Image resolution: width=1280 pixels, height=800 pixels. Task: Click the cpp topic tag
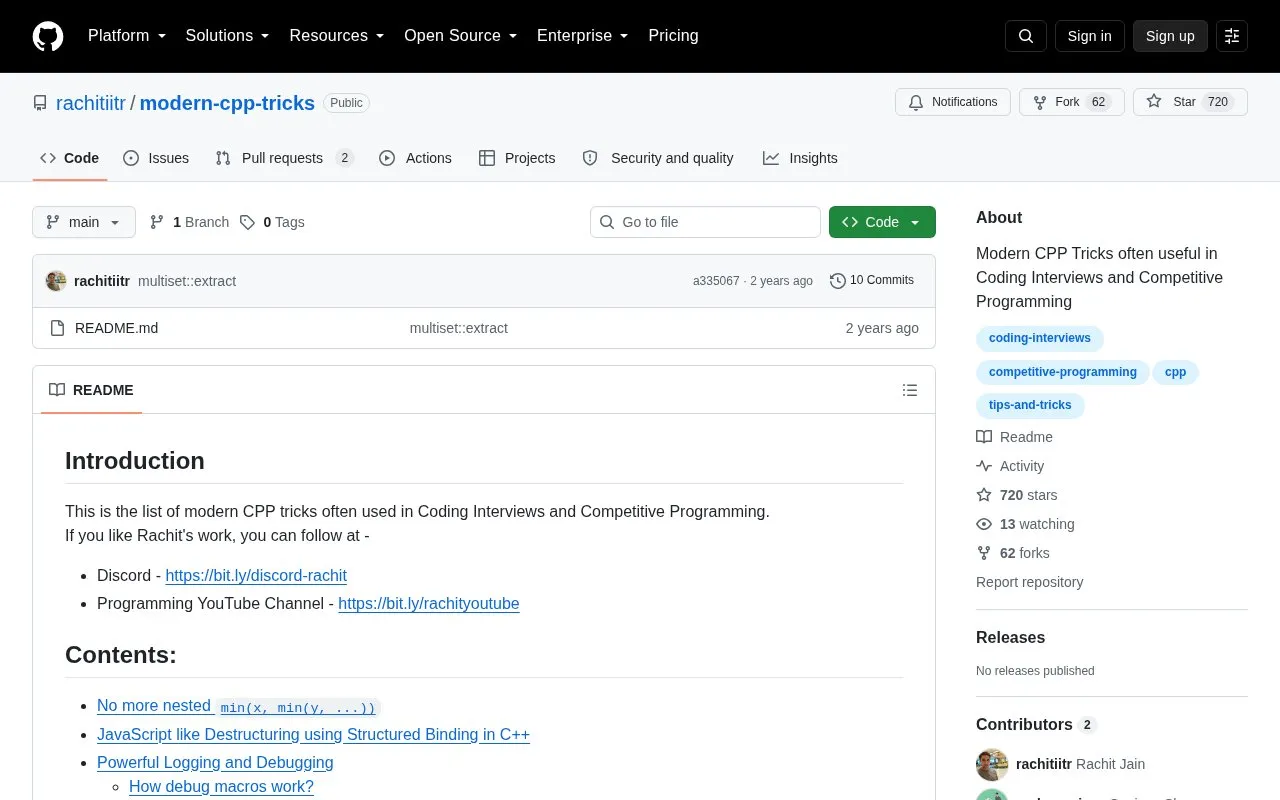coord(1176,372)
